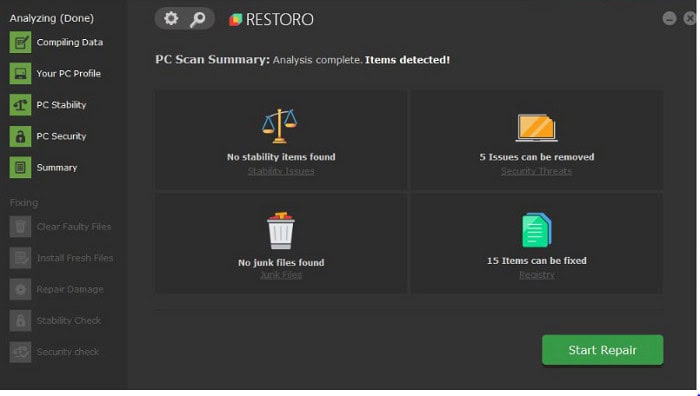Viewport: 700px width, 396px height.
Task: Select the Repair Damage step
Action: 57,289
